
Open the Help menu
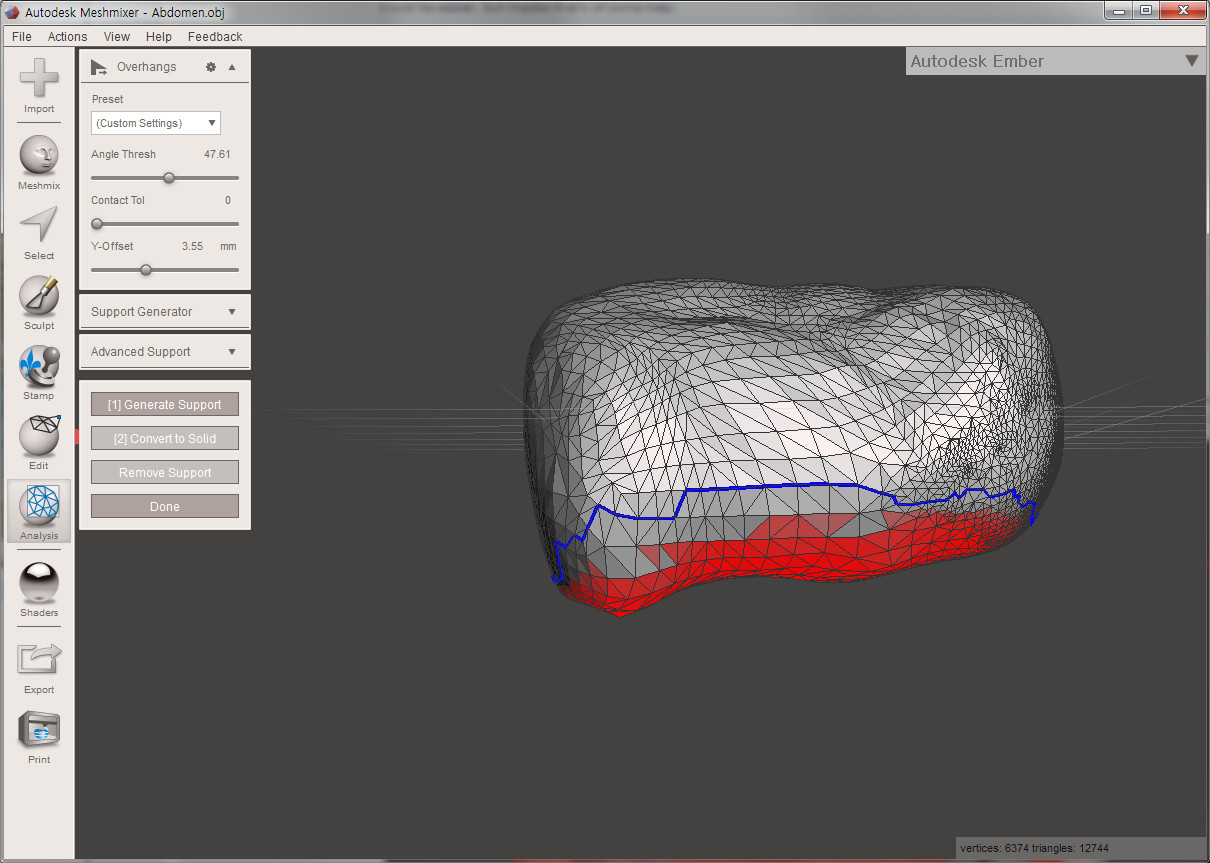coord(158,36)
